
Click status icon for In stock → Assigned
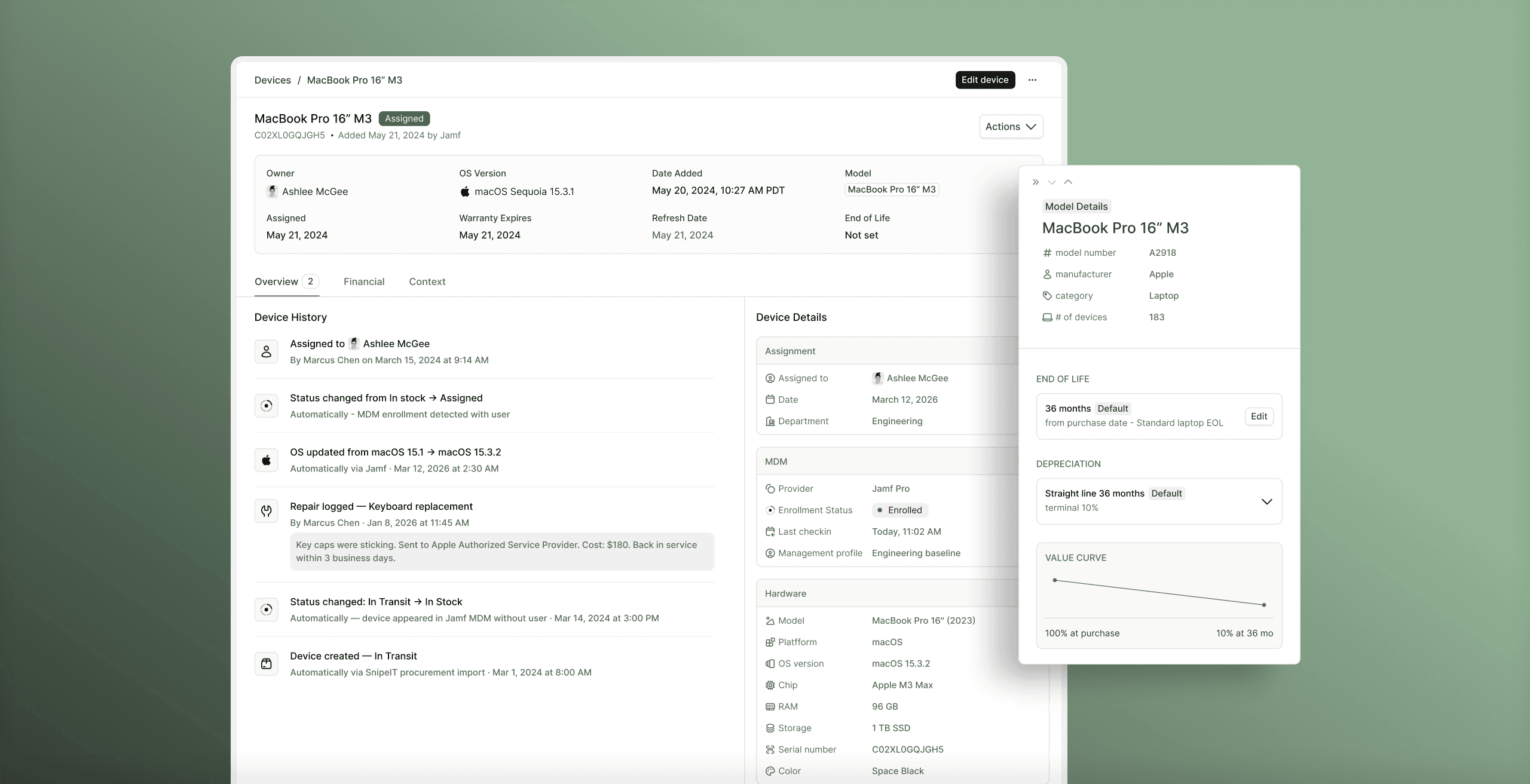[x=267, y=406]
